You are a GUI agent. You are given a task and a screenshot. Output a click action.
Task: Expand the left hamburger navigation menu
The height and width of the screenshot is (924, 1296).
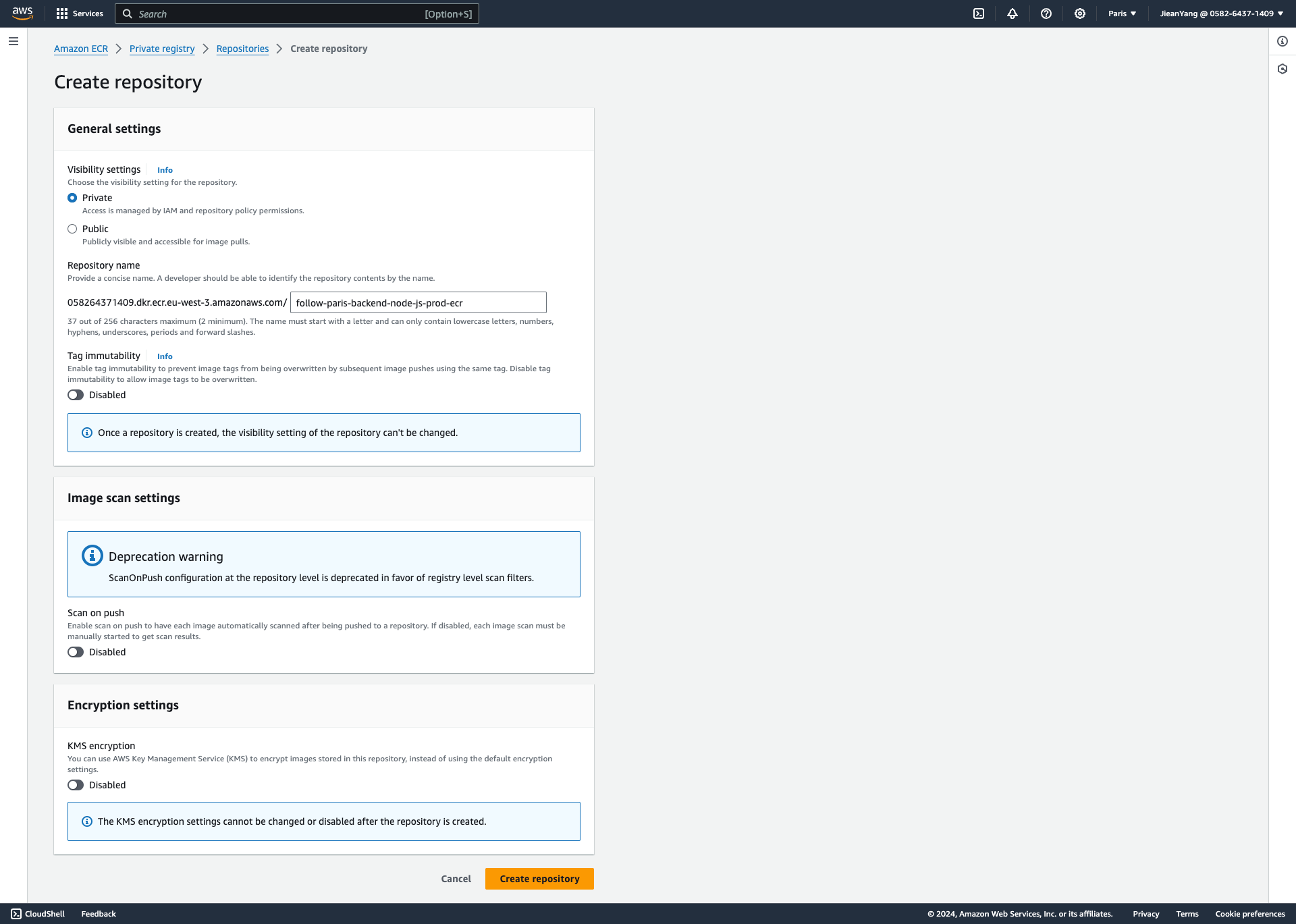pyautogui.click(x=13, y=41)
